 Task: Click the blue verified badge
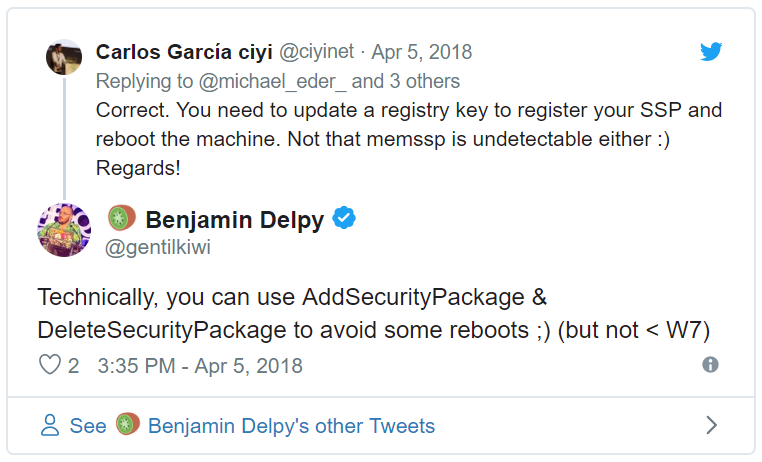click(x=344, y=218)
